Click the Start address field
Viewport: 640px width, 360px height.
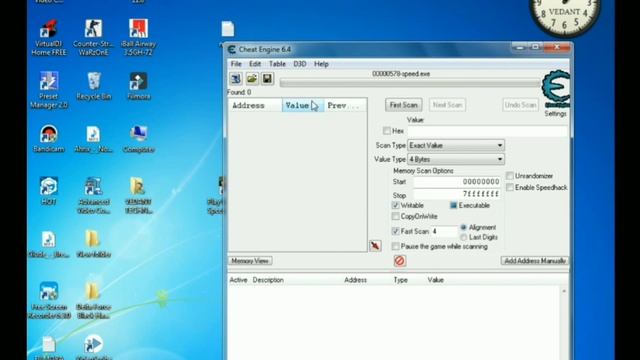click(x=457, y=182)
